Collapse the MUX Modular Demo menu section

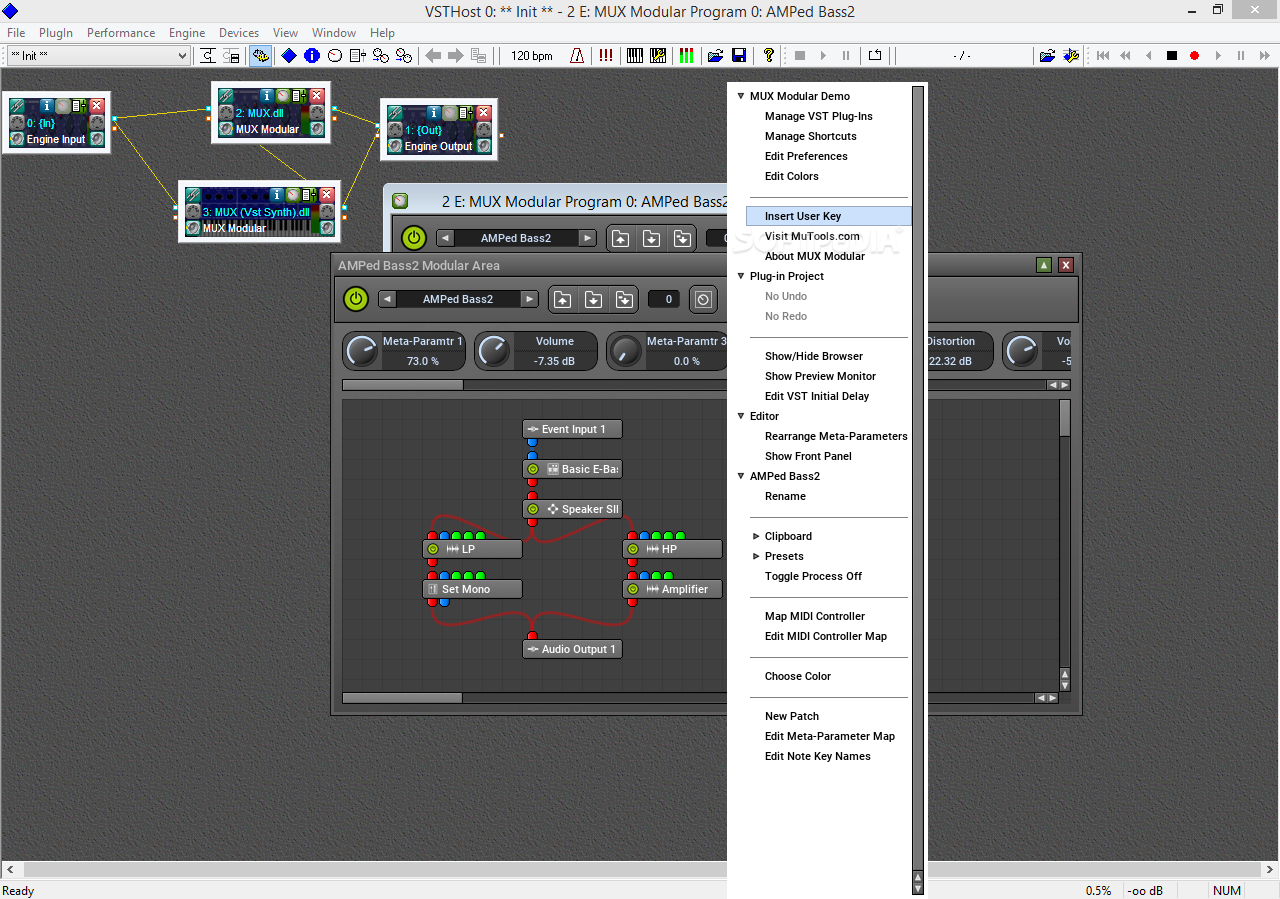[741, 96]
